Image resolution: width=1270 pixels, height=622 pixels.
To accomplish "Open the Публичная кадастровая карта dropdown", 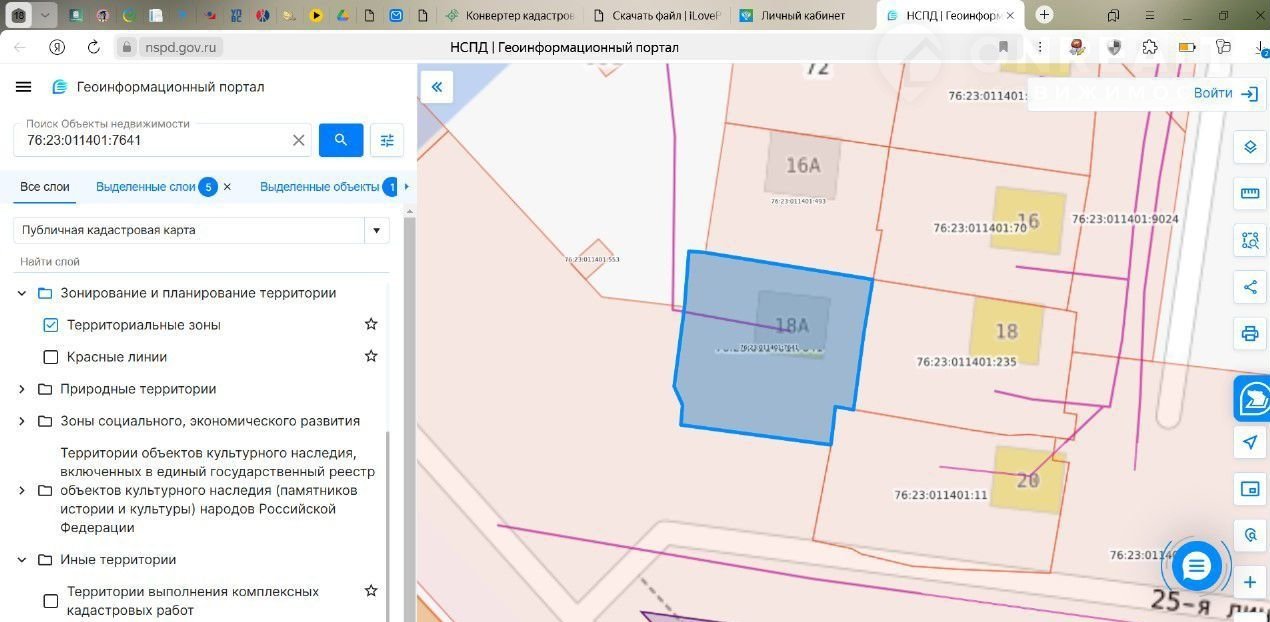I will point(376,230).
